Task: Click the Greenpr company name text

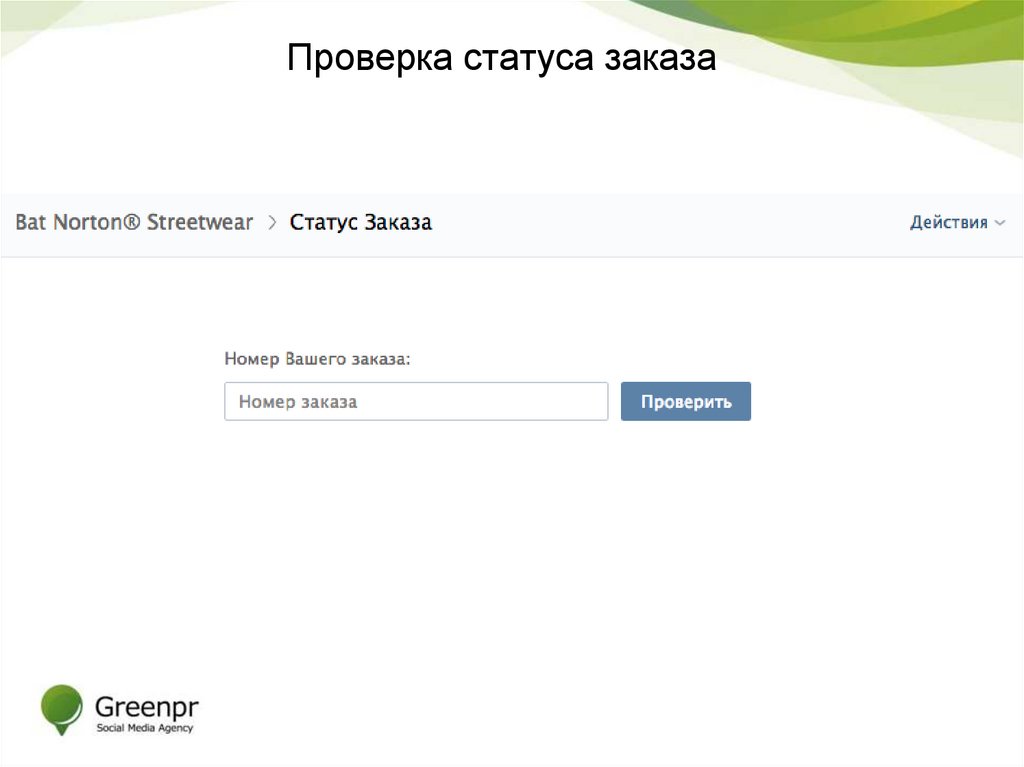Action: tap(146, 704)
